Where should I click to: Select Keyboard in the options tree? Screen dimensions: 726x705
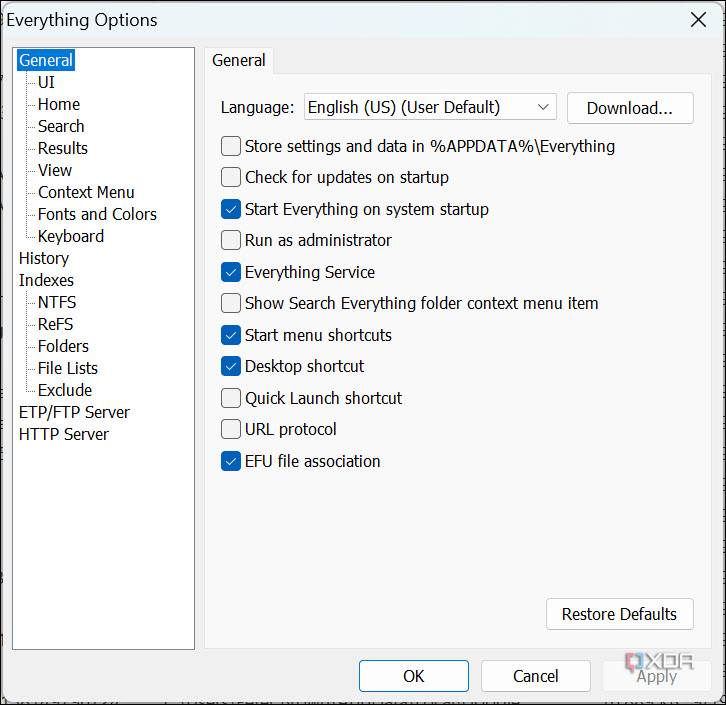71,237
